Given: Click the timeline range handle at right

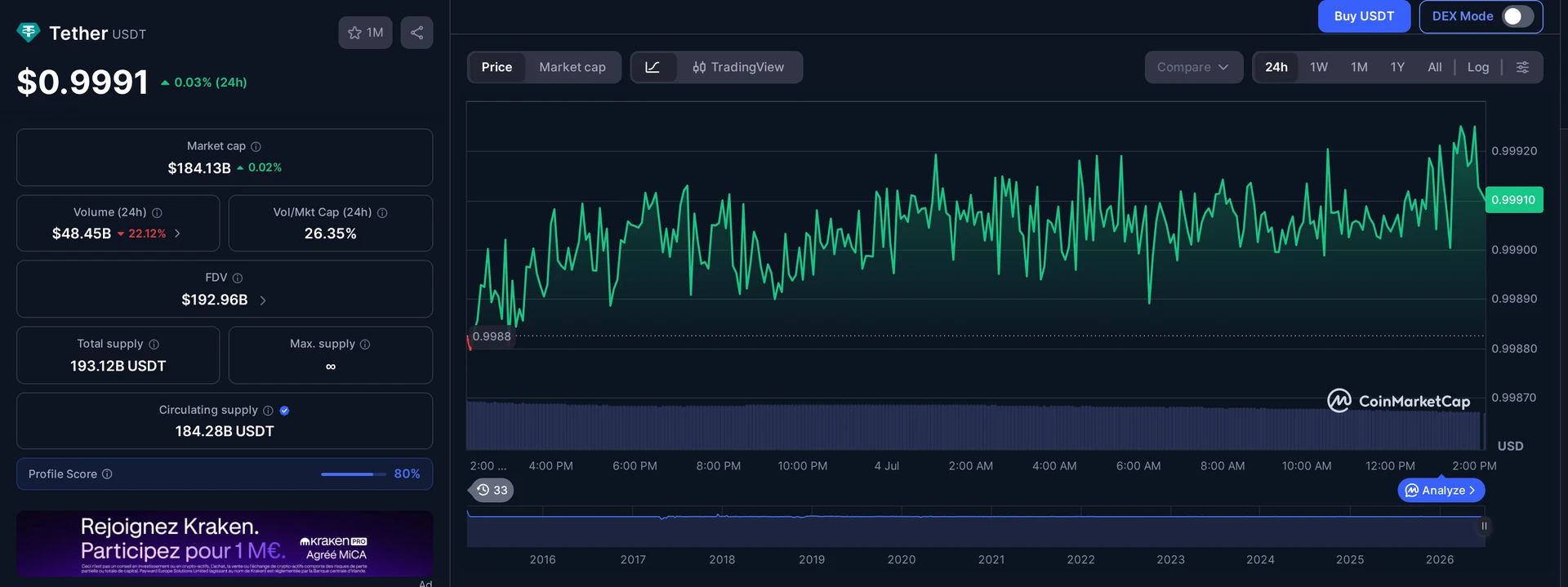Looking at the screenshot, I should coord(1484,527).
